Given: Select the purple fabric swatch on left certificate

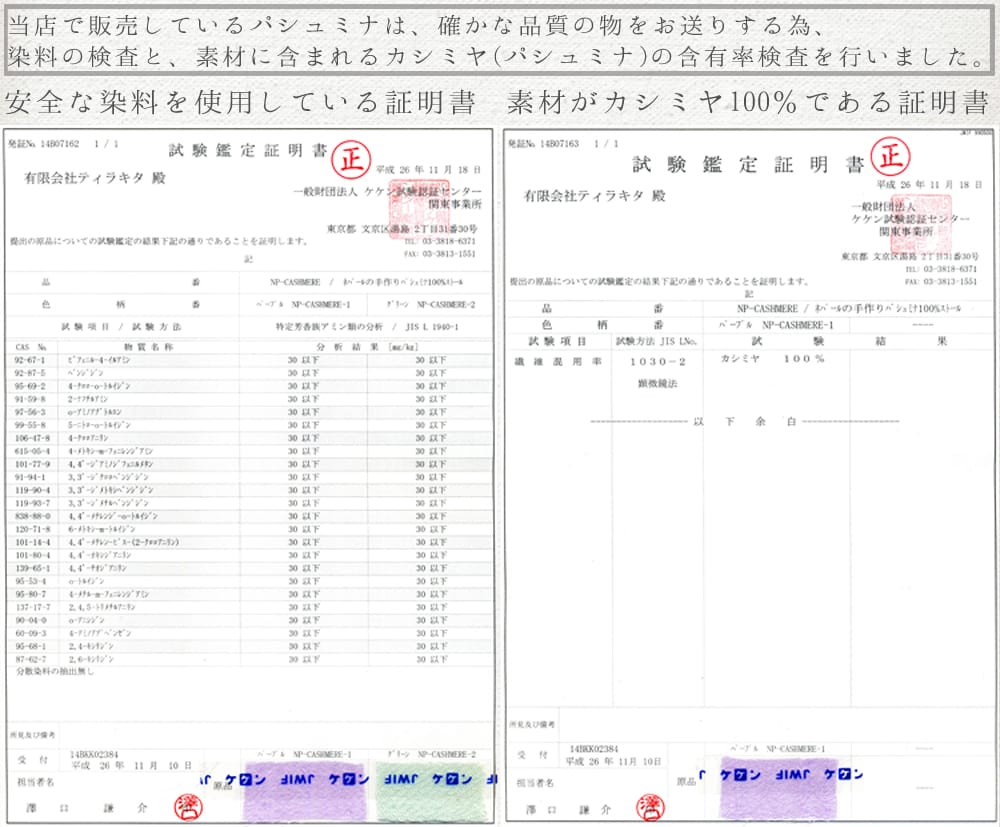Looking at the screenshot, I should click(305, 791).
